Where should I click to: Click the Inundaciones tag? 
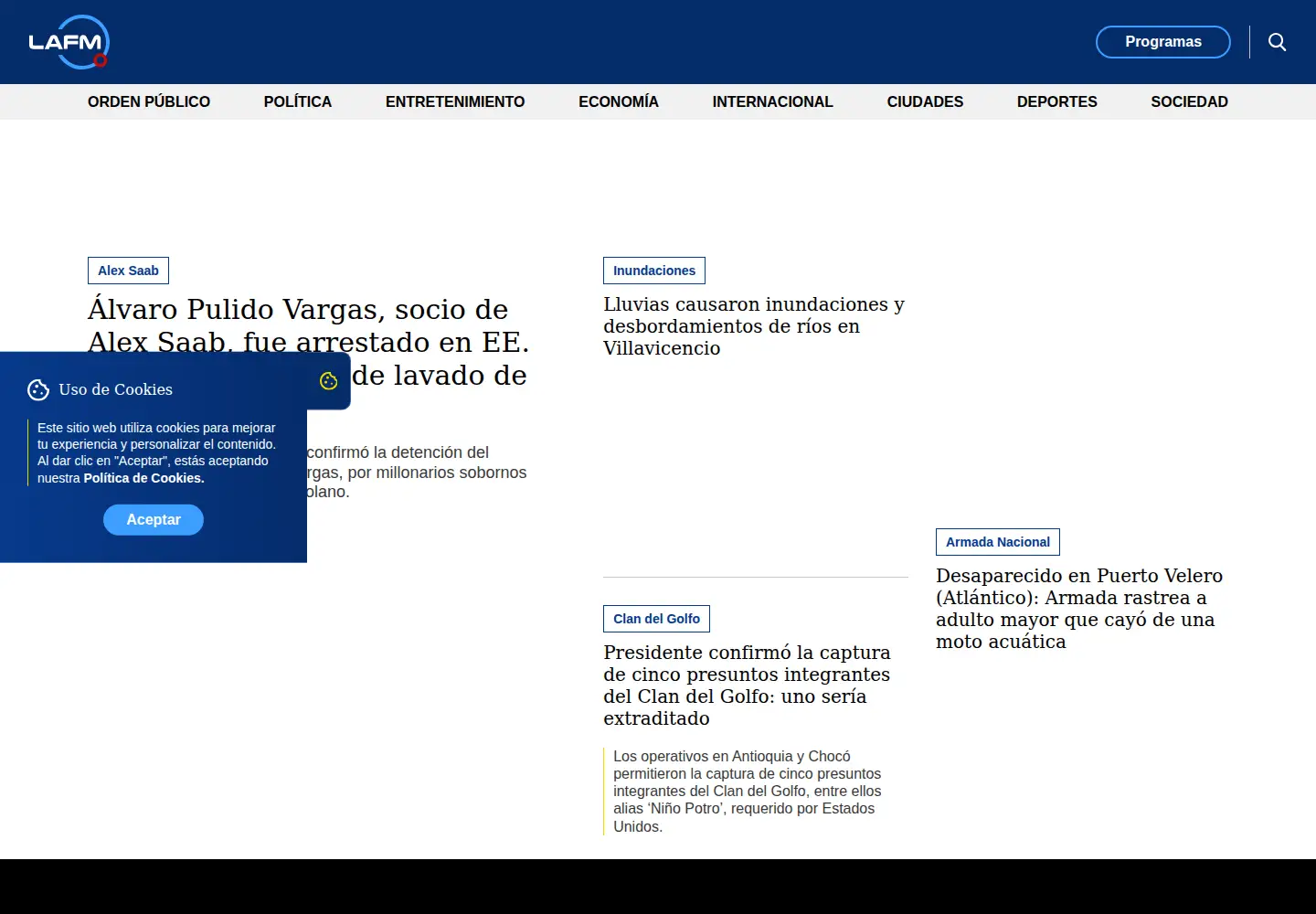coord(654,271)
